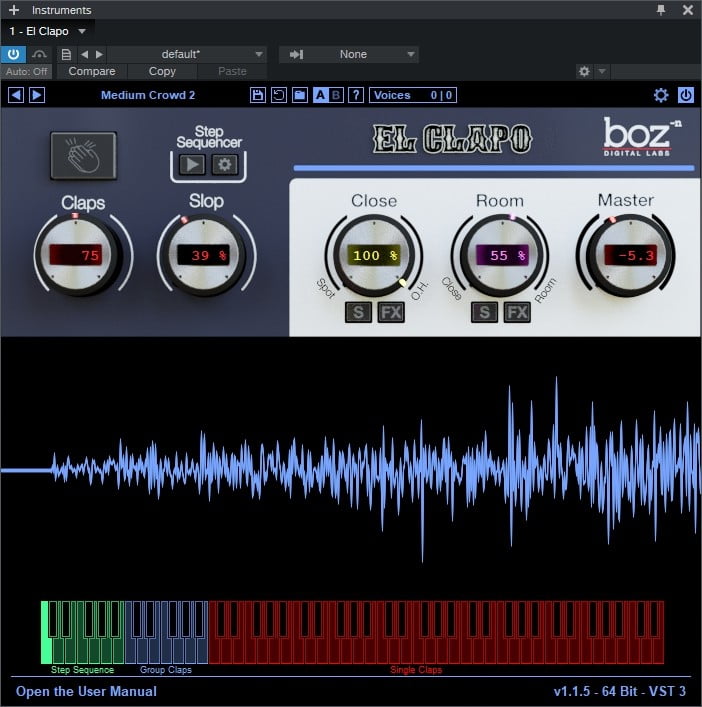The width and height of the screenshot is (702, 707).
Task: Open Step Sequencer settings gear
Action: pyautogui.click(x=225, y=165)
